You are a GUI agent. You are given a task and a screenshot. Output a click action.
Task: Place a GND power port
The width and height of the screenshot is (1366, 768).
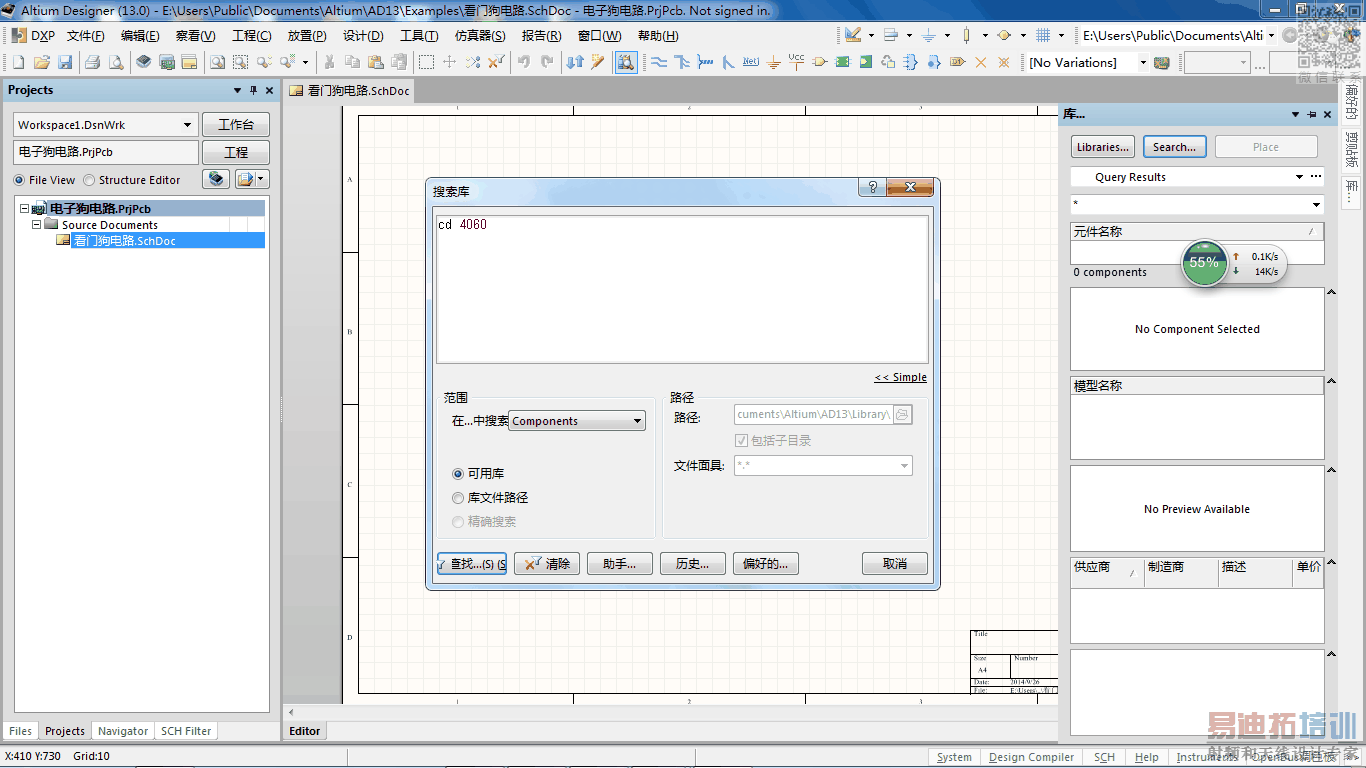point(774,62)
